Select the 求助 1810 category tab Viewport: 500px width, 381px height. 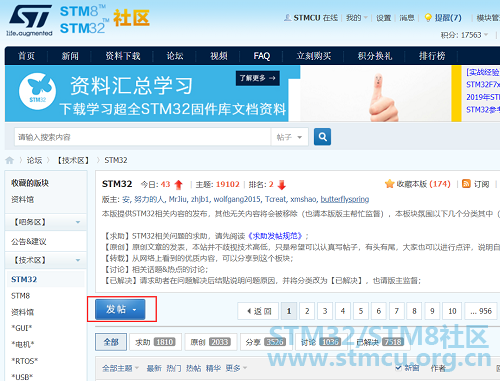(x=155, y=342)
